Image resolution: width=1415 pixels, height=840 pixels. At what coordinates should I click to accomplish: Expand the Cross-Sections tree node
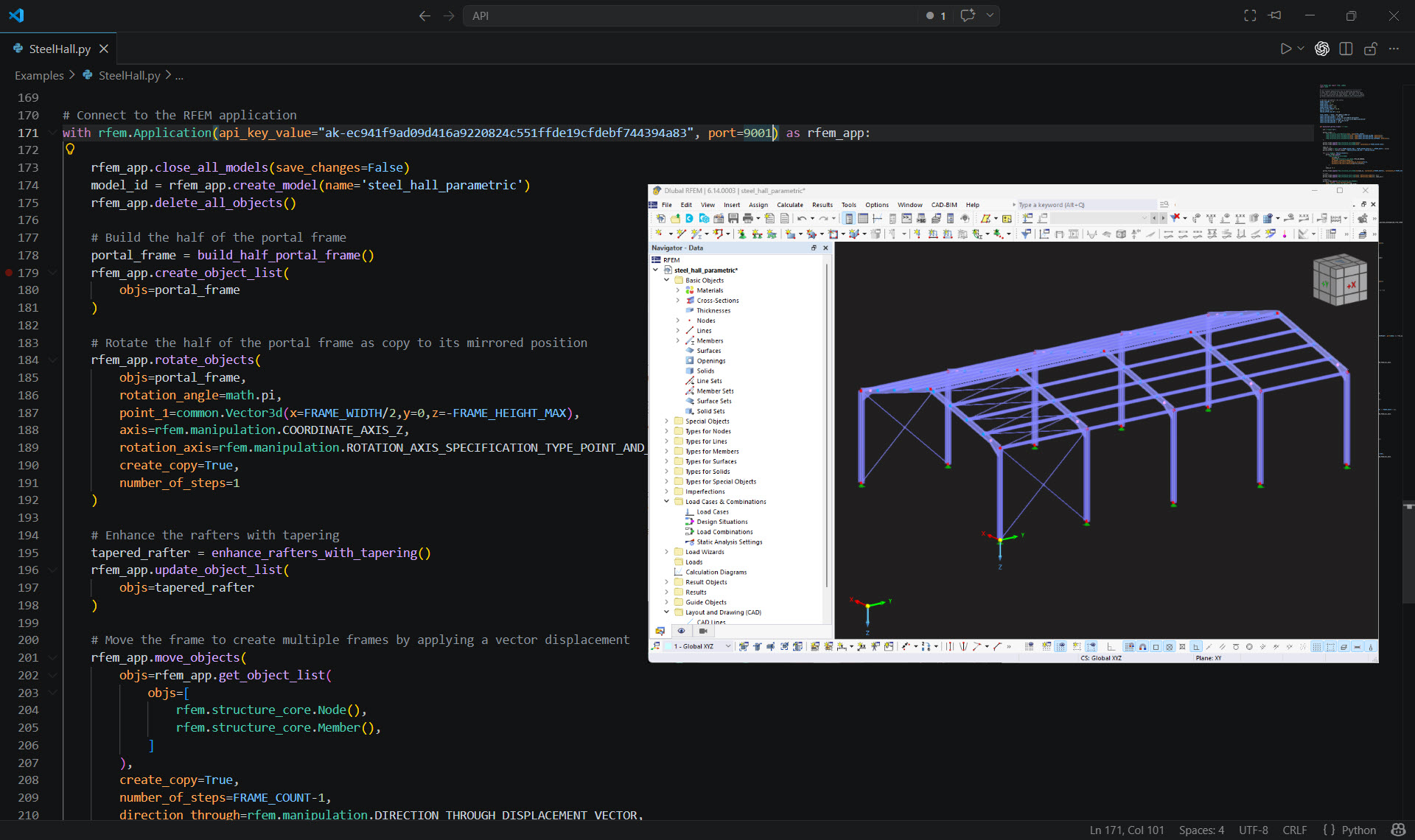678,300
